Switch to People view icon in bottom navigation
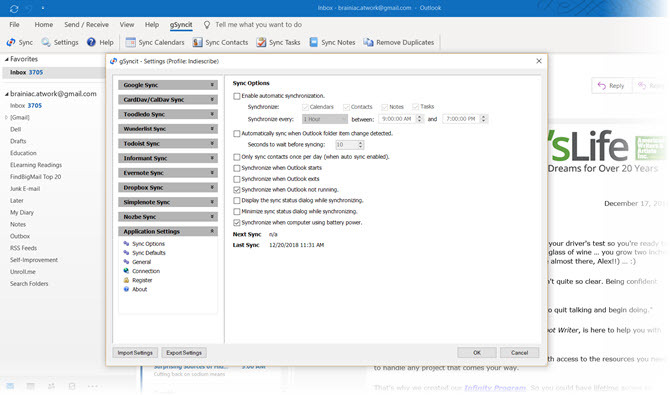The image size is (670, 395). pyautogui.click(x=51, y=386)
